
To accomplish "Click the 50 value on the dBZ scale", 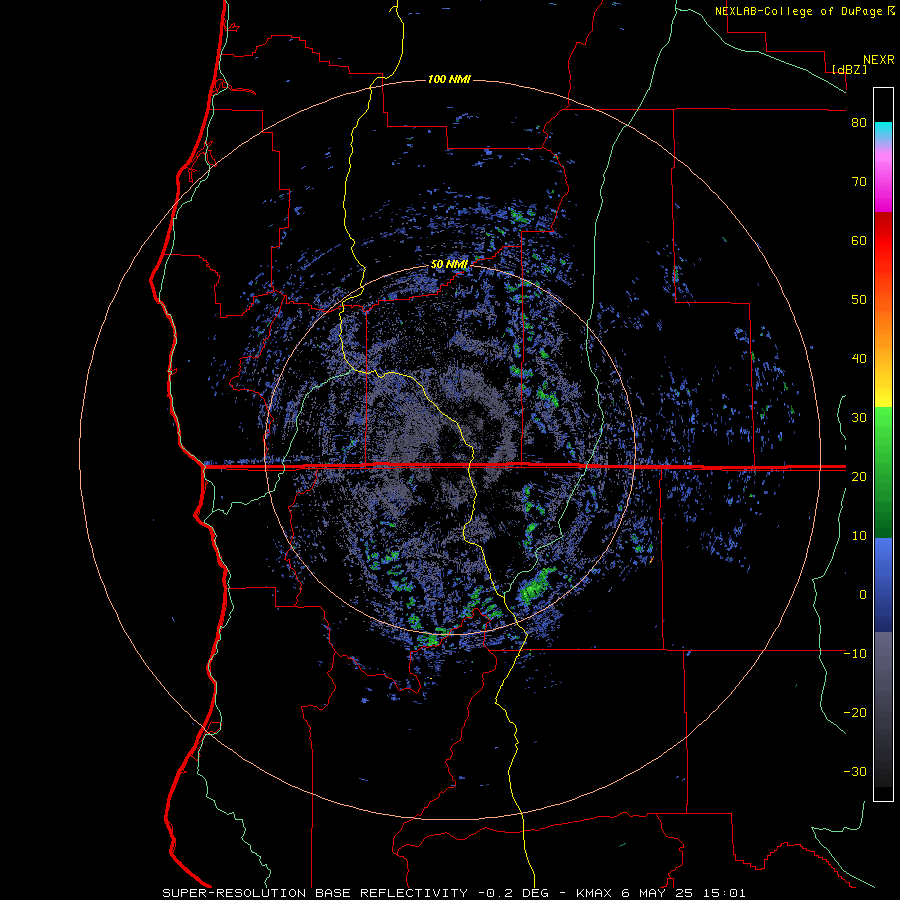I will point(859,300).
